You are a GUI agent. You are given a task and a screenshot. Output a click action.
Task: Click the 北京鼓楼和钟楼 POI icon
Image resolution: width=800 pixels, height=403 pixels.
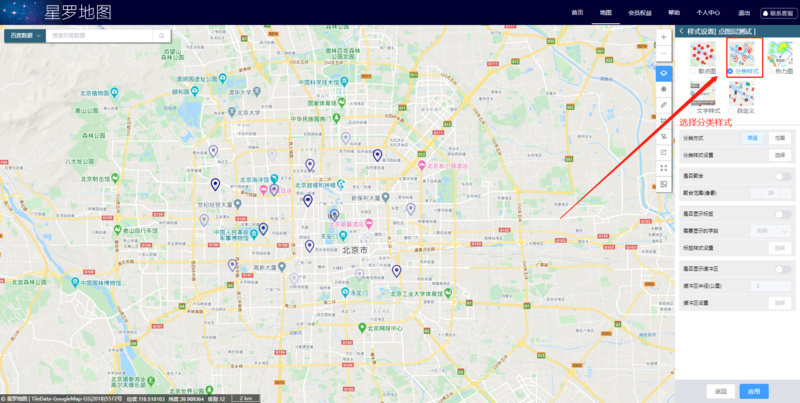(x=341, y=185)
